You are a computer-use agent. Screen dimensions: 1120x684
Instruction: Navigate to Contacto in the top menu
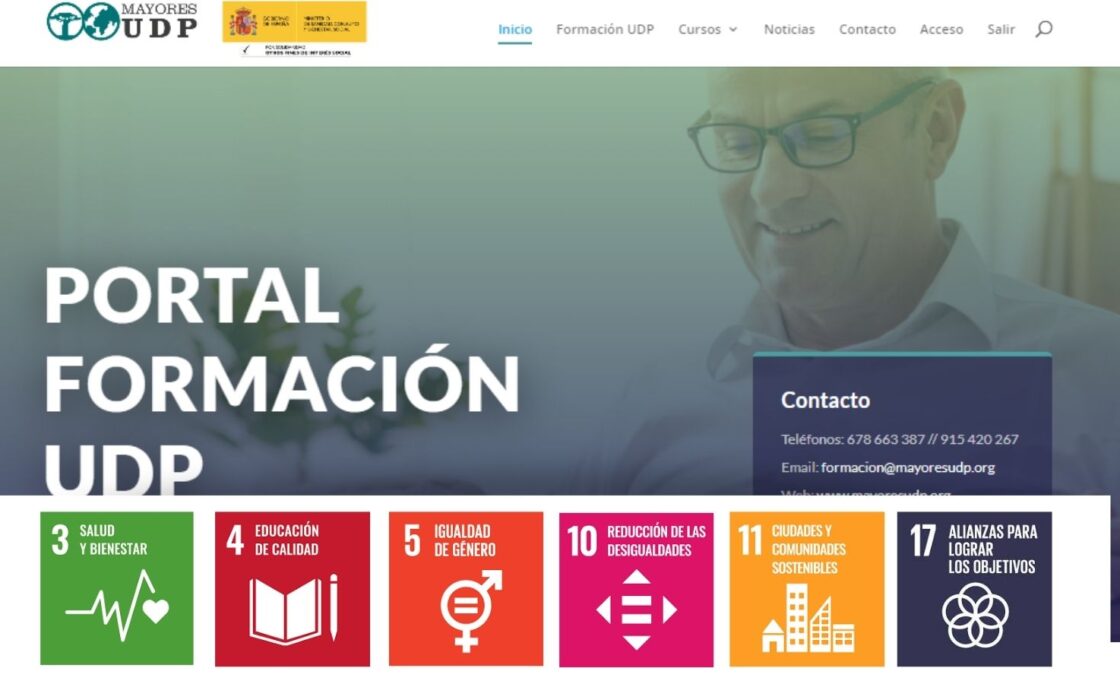point(867,29)
